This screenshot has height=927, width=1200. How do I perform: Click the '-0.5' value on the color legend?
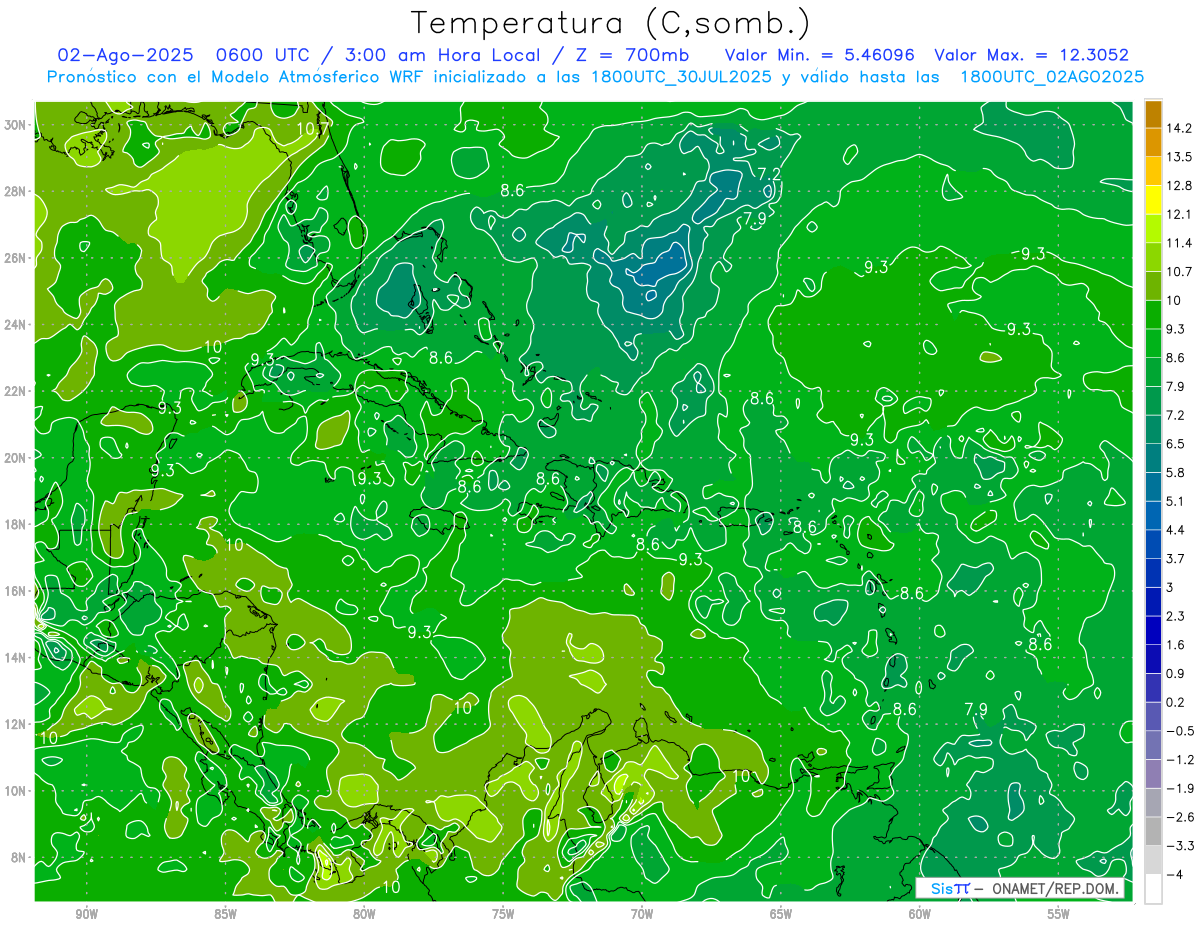click(1179, 731)
